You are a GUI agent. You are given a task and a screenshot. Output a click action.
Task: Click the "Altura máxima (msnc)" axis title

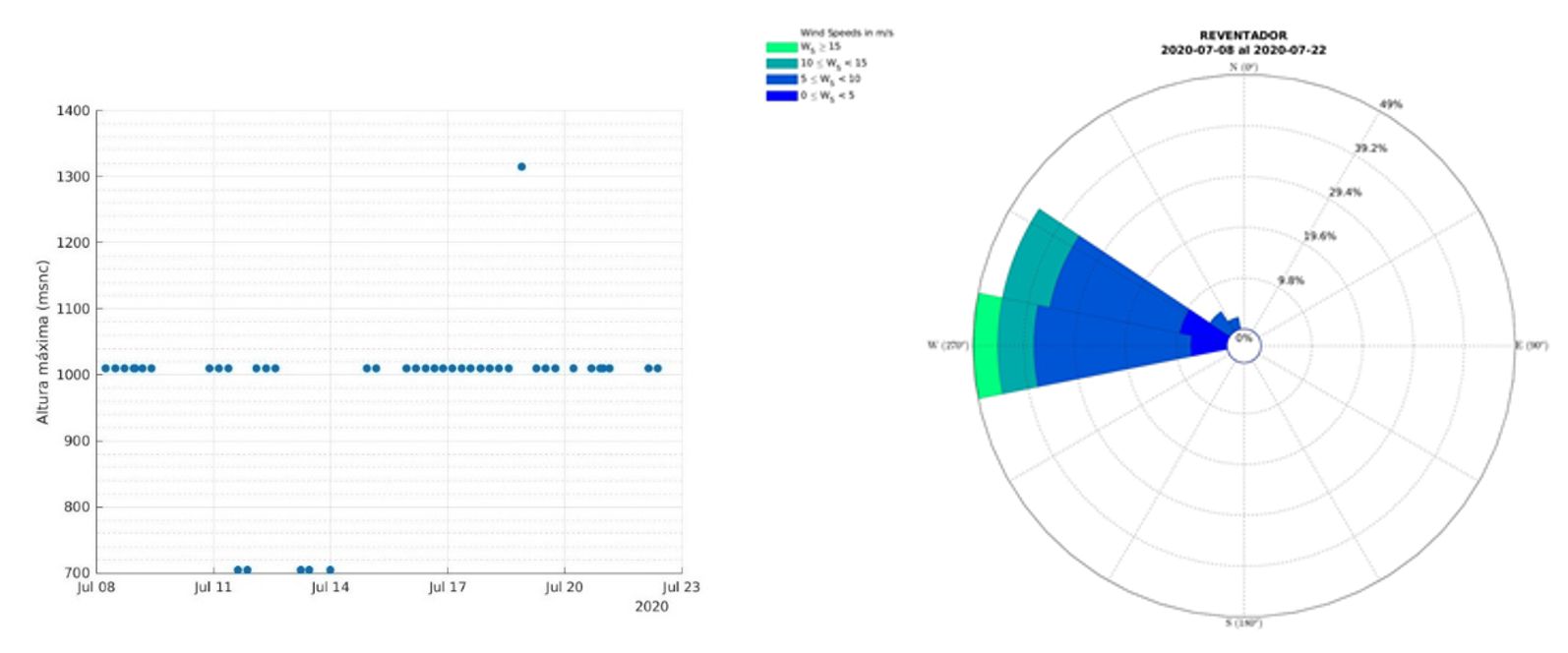click(43, 342)
